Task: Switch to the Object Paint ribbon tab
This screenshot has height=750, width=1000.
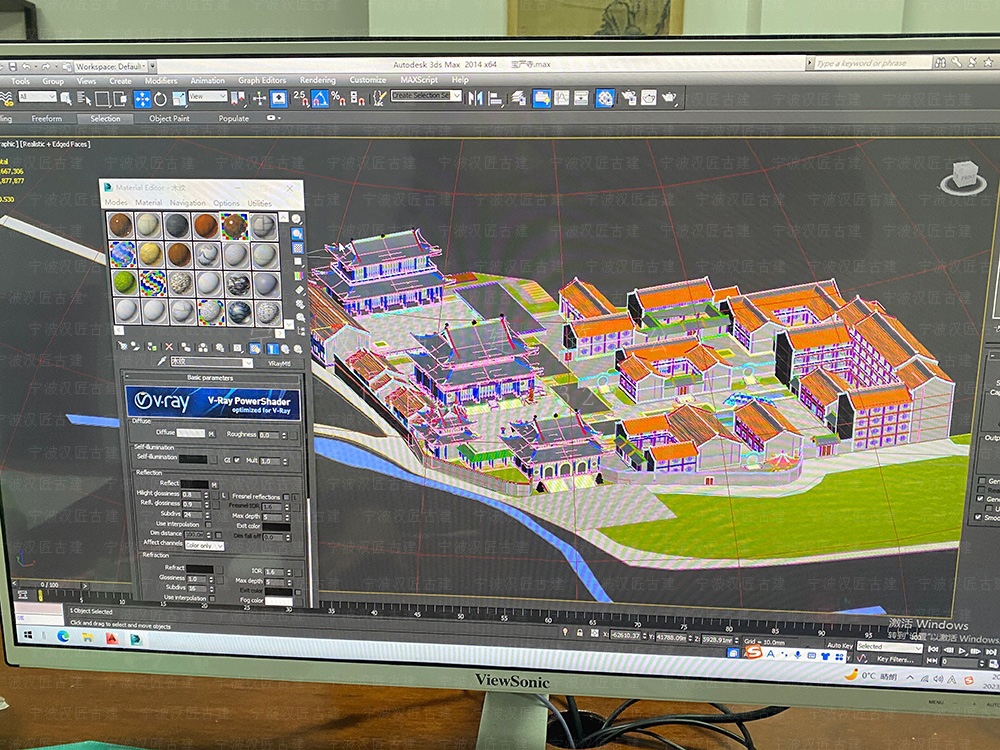Action: coord(169,118)
